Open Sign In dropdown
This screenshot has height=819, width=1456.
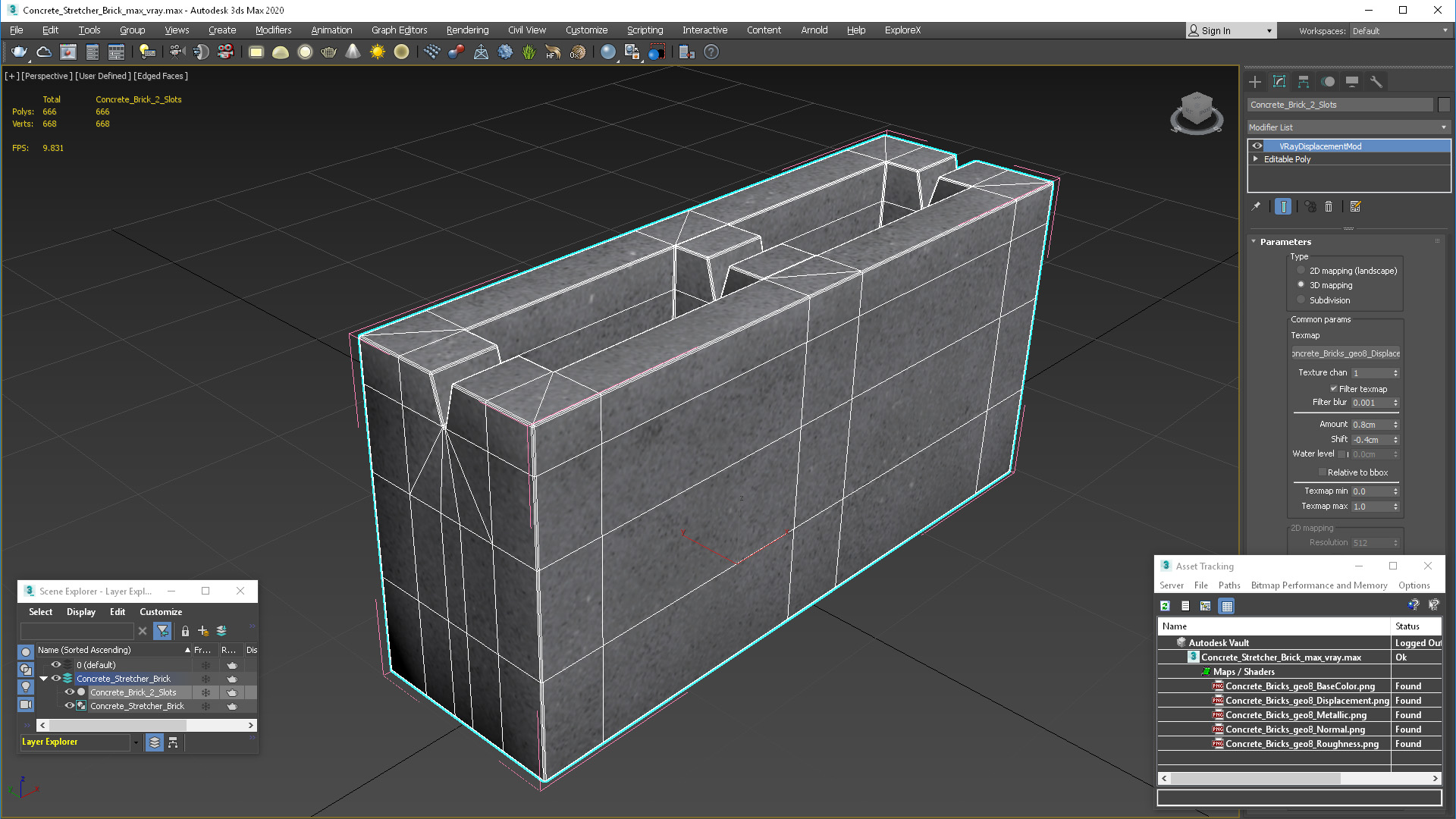point(1269,31)
